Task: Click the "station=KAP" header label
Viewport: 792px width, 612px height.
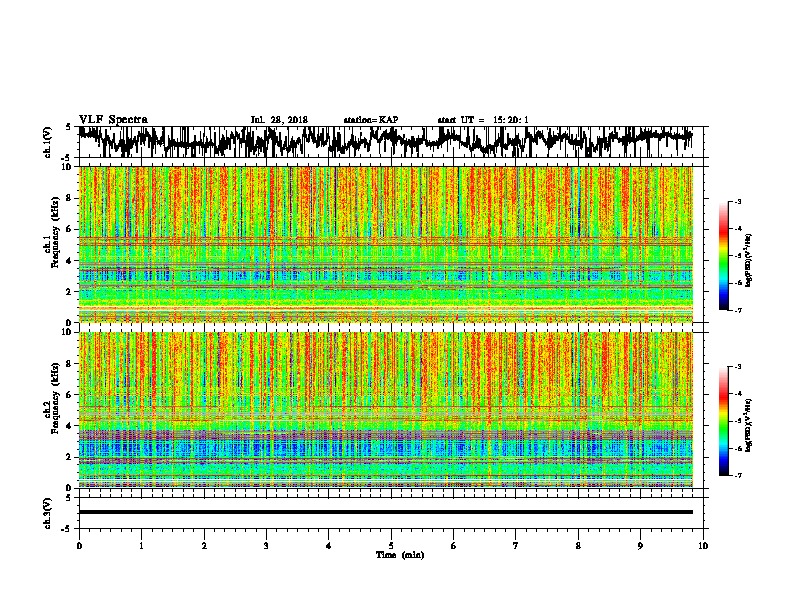Action: pyautogui.click(x=371, y=120)
